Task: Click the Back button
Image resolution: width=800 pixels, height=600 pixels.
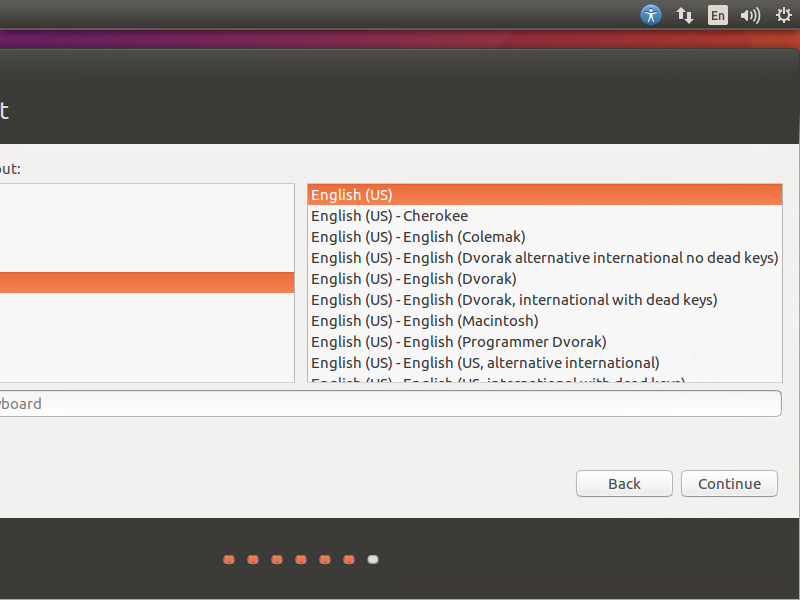Action: tap(624, 484)
